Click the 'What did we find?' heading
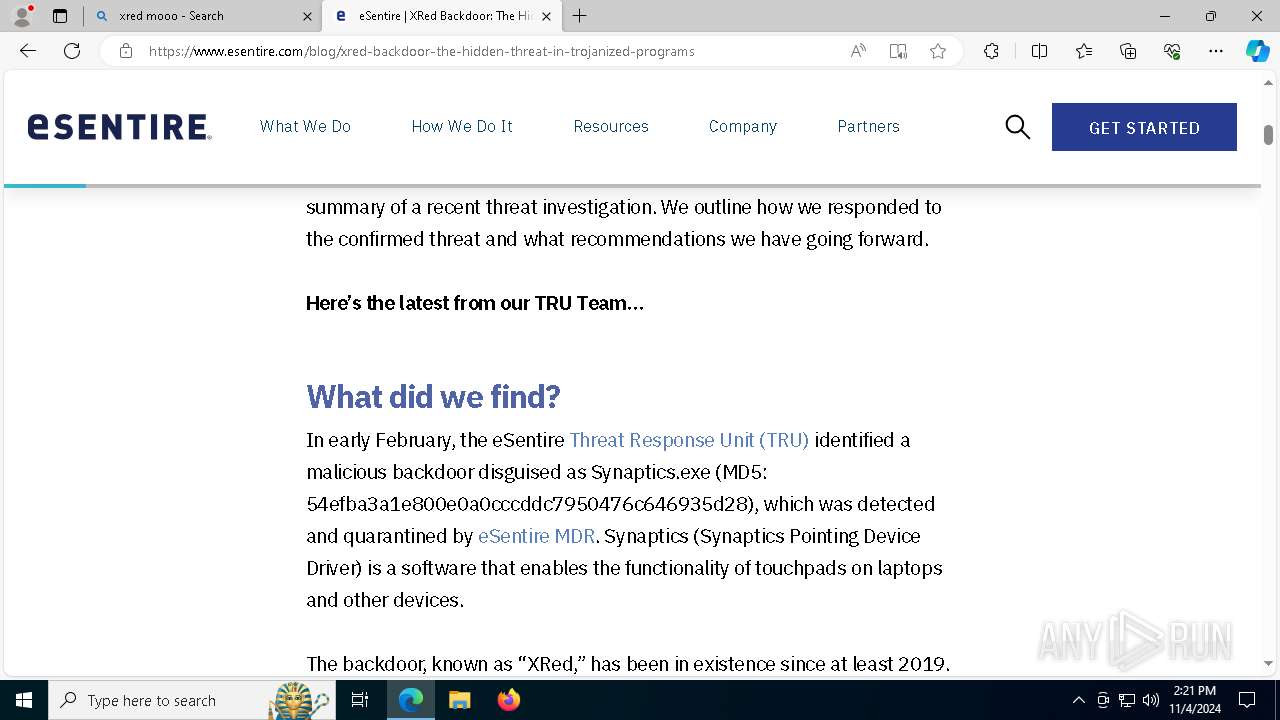Image resolution: width=1280 pixels, height=720 pixels. (433, 396)
